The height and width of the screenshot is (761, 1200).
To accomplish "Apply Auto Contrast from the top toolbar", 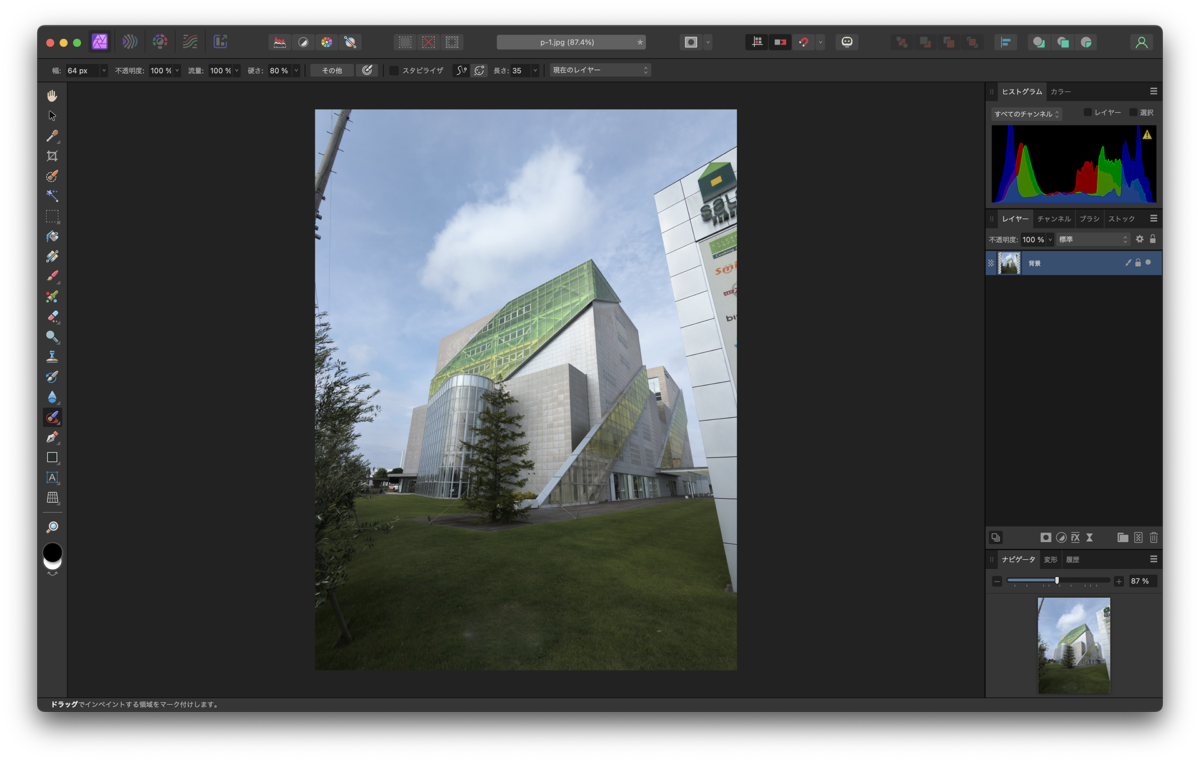I will (x=303, y=42).
